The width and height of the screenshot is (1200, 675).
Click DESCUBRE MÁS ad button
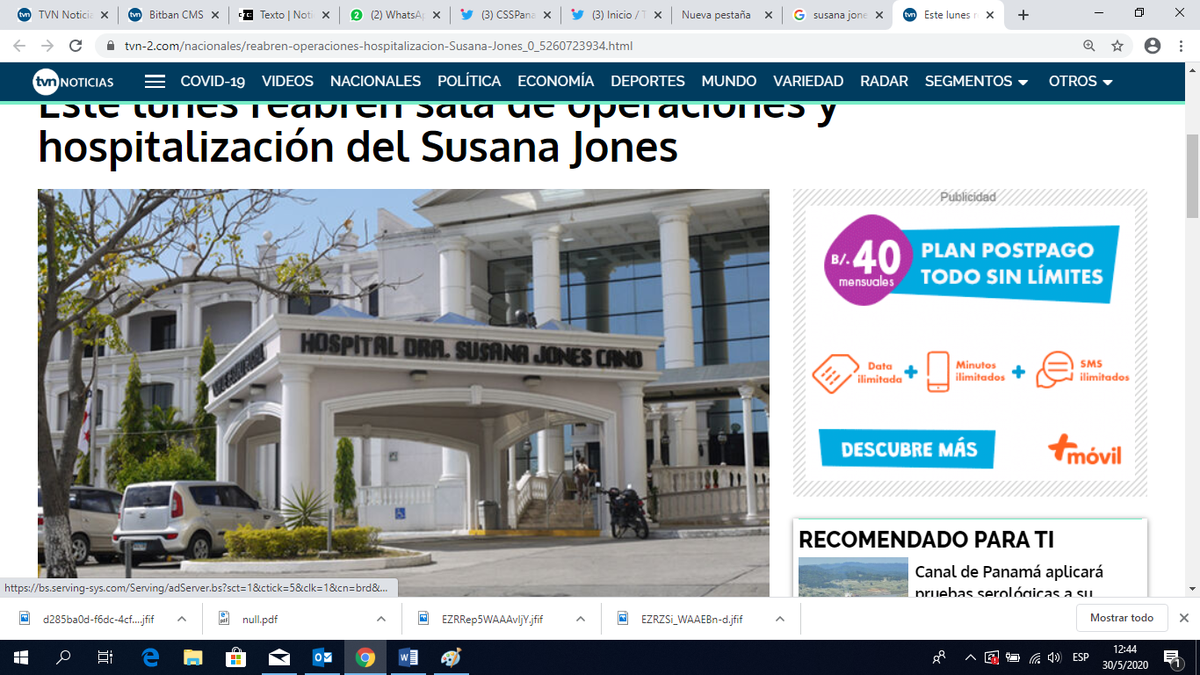point(906,449)
